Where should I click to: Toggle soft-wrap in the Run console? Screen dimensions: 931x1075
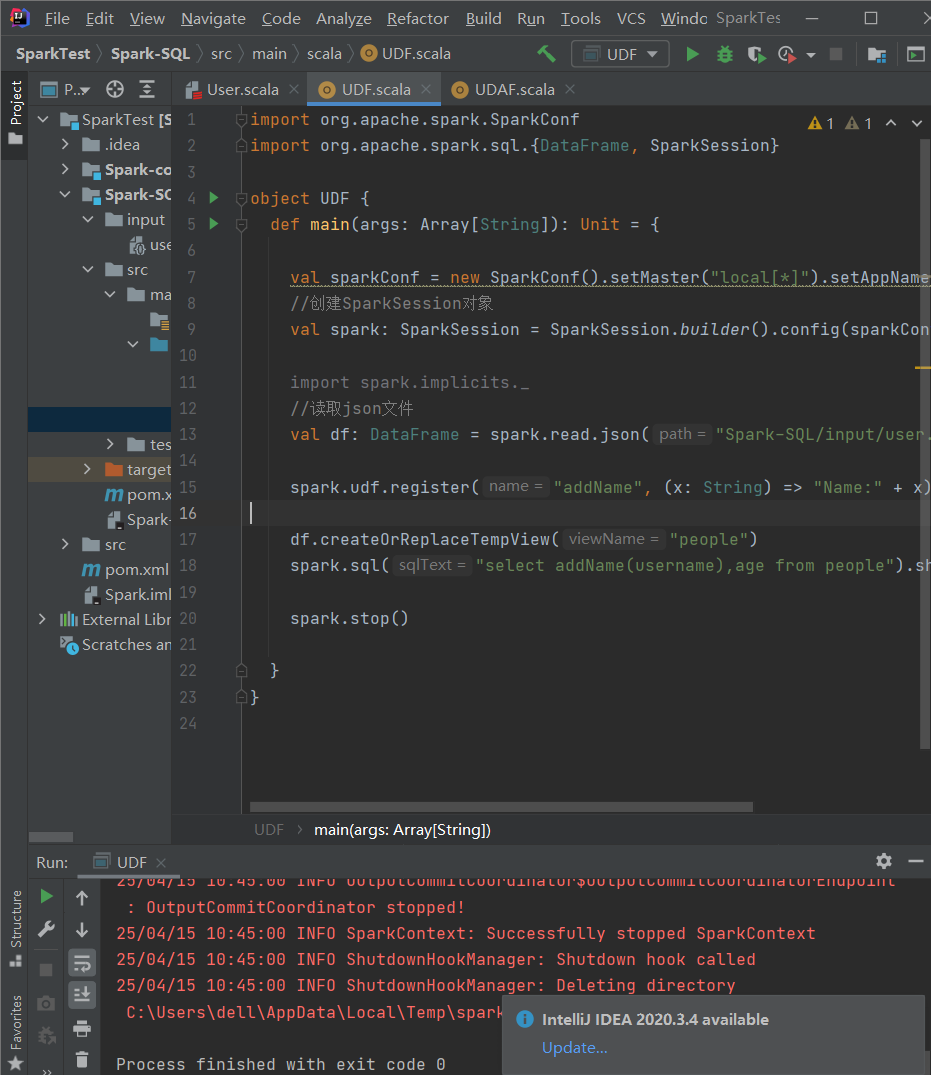pyautogui.click(x=82, y=963)
